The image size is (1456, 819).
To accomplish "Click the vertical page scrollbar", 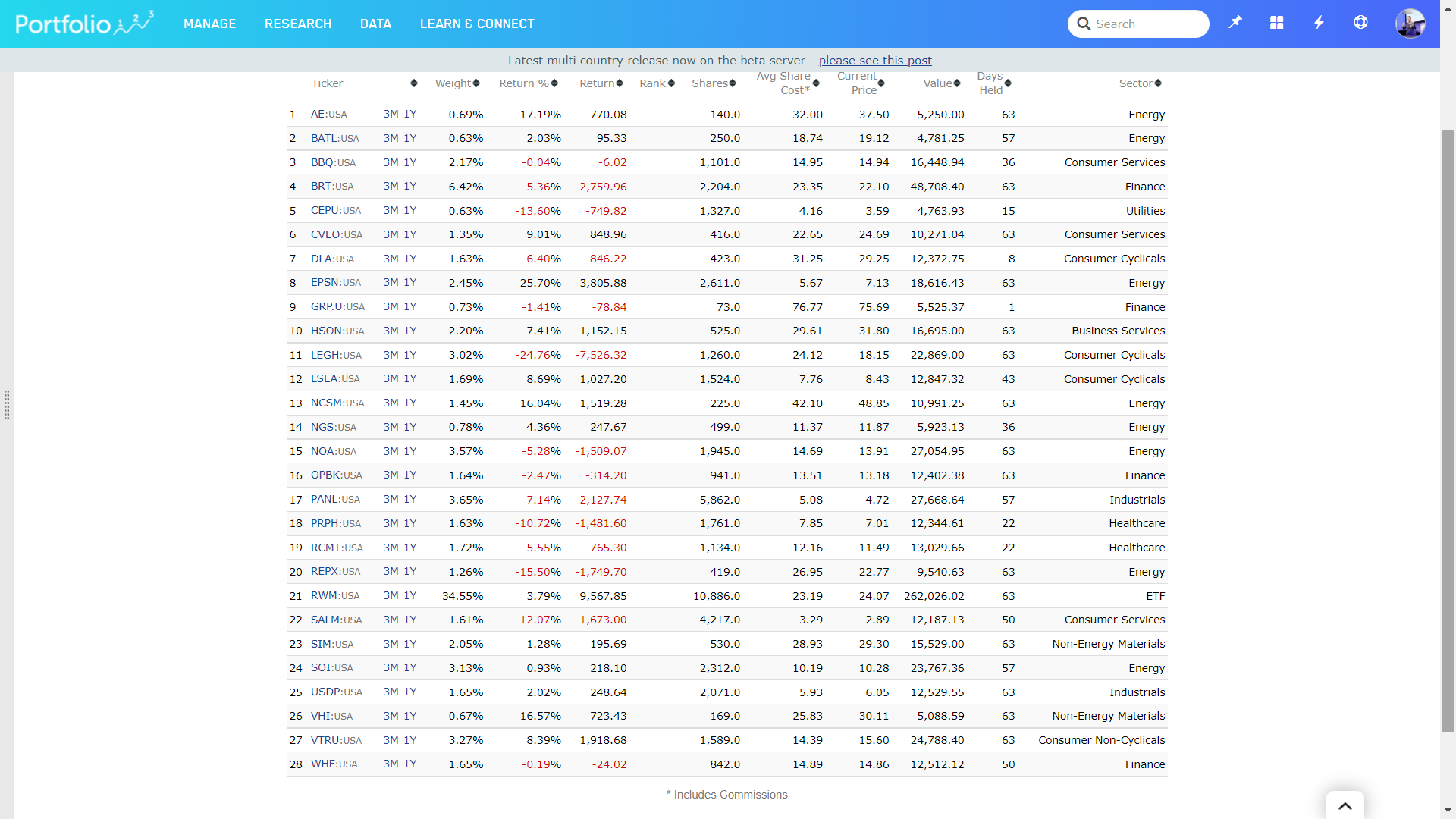I will pos(1448,428).
